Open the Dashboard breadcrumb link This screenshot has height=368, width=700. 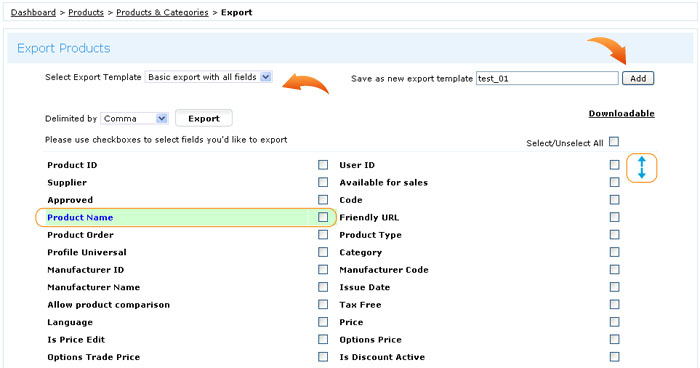pyautogui.click(x=33, y=13)
